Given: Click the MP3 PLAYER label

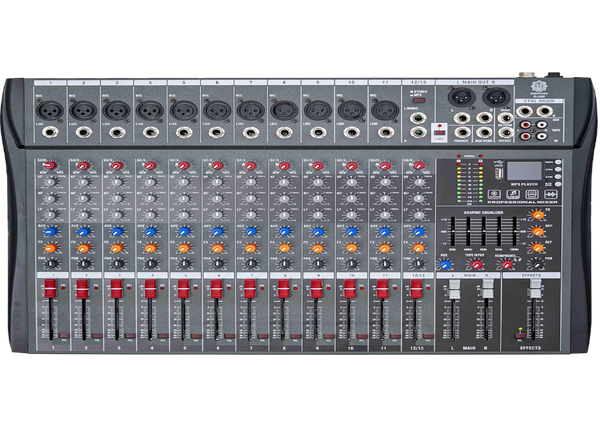Looking at the screenshot, I should point(524,184).
